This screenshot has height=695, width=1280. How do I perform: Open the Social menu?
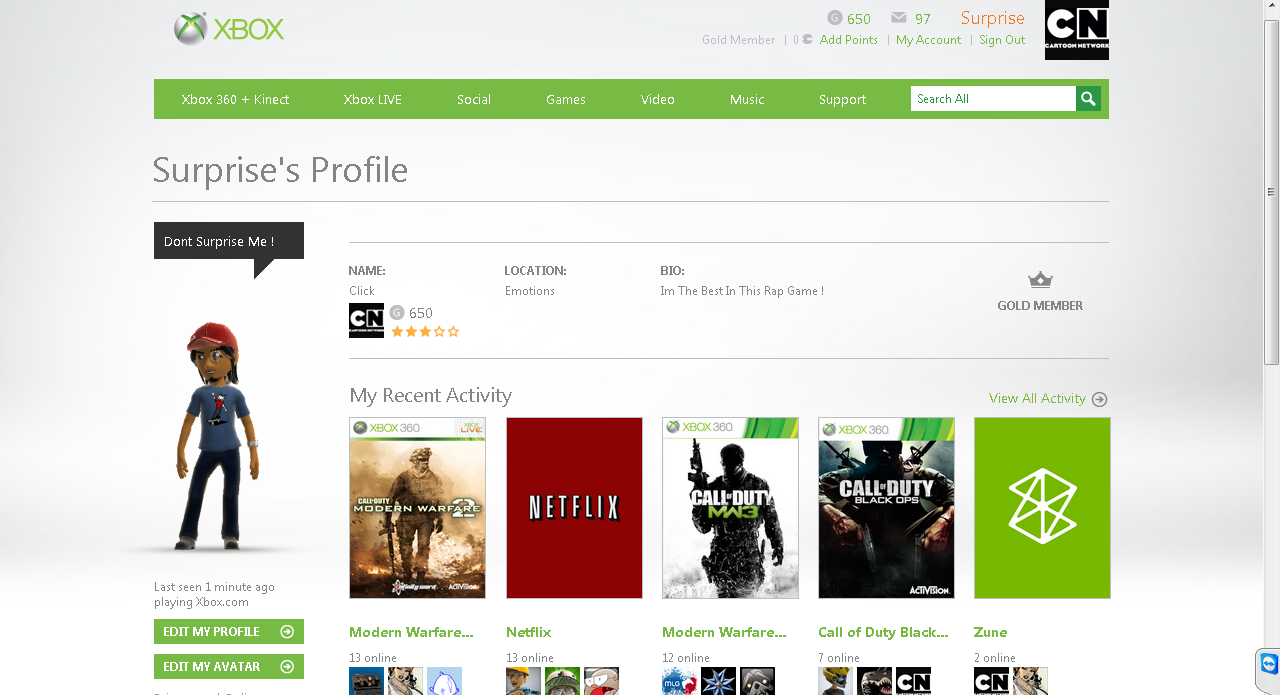click(x=474, y=99)
